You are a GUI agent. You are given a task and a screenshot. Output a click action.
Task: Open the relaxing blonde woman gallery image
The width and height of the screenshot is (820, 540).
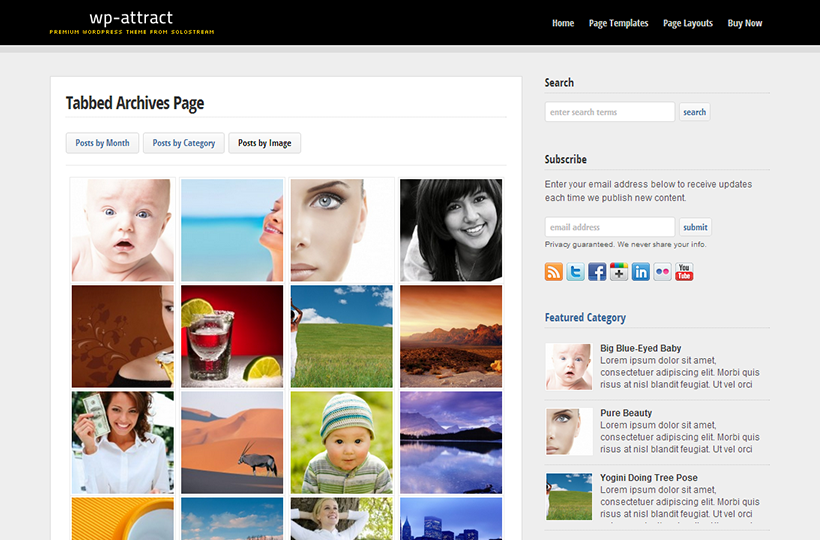pyautogui.click(x=341, y=519)
